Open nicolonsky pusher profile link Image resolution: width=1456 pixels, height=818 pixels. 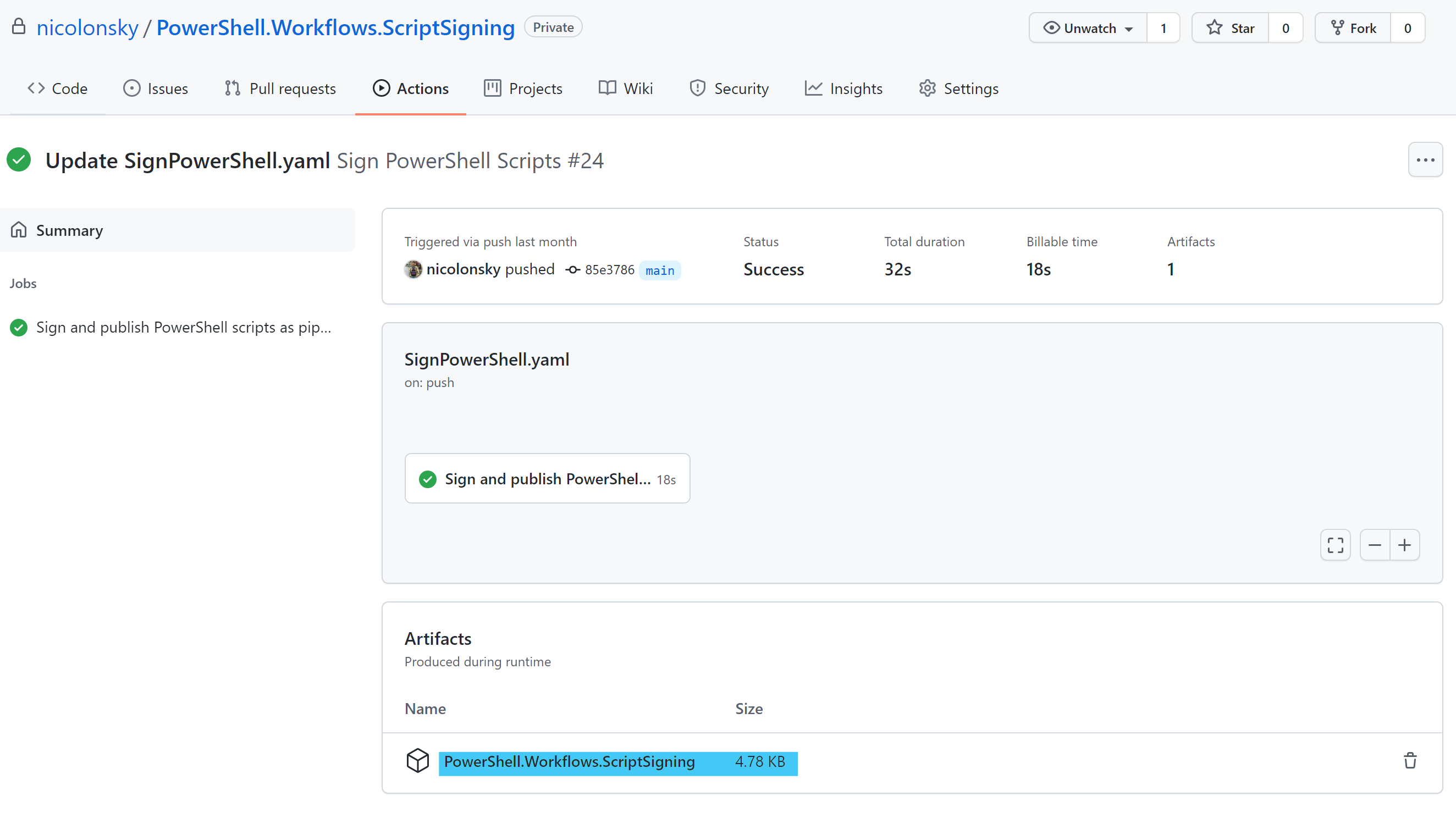click(463, 269)
